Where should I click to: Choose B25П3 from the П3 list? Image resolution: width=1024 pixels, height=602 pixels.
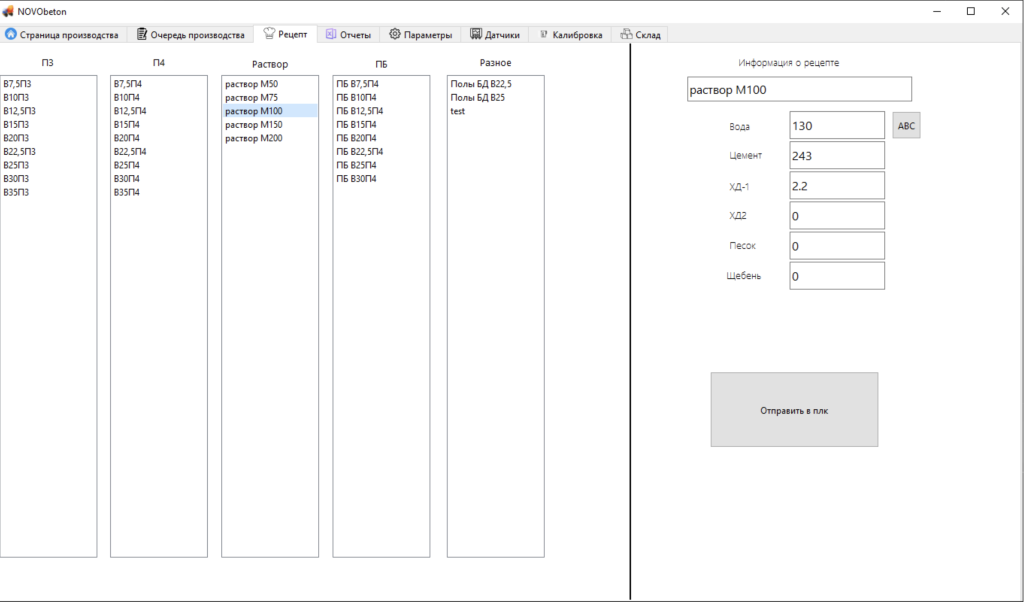tap(16, 165)
